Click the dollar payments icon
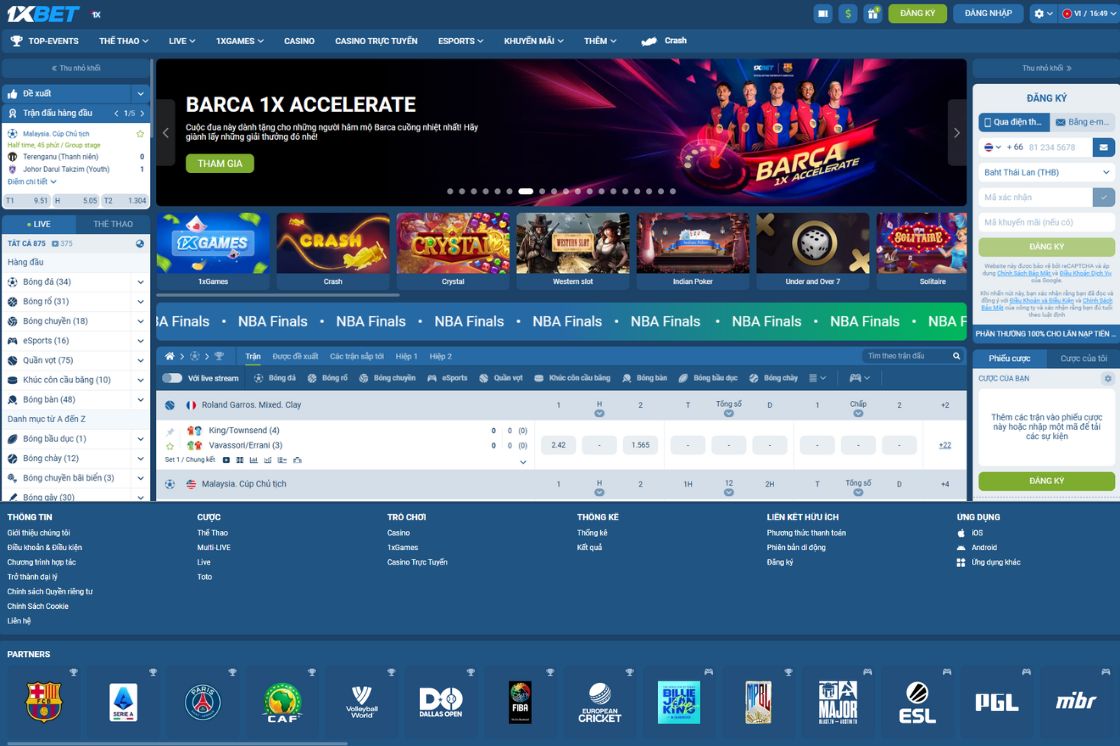This screenshot has width=1120, height=746. pyautogui.click(x=848, y=14)
